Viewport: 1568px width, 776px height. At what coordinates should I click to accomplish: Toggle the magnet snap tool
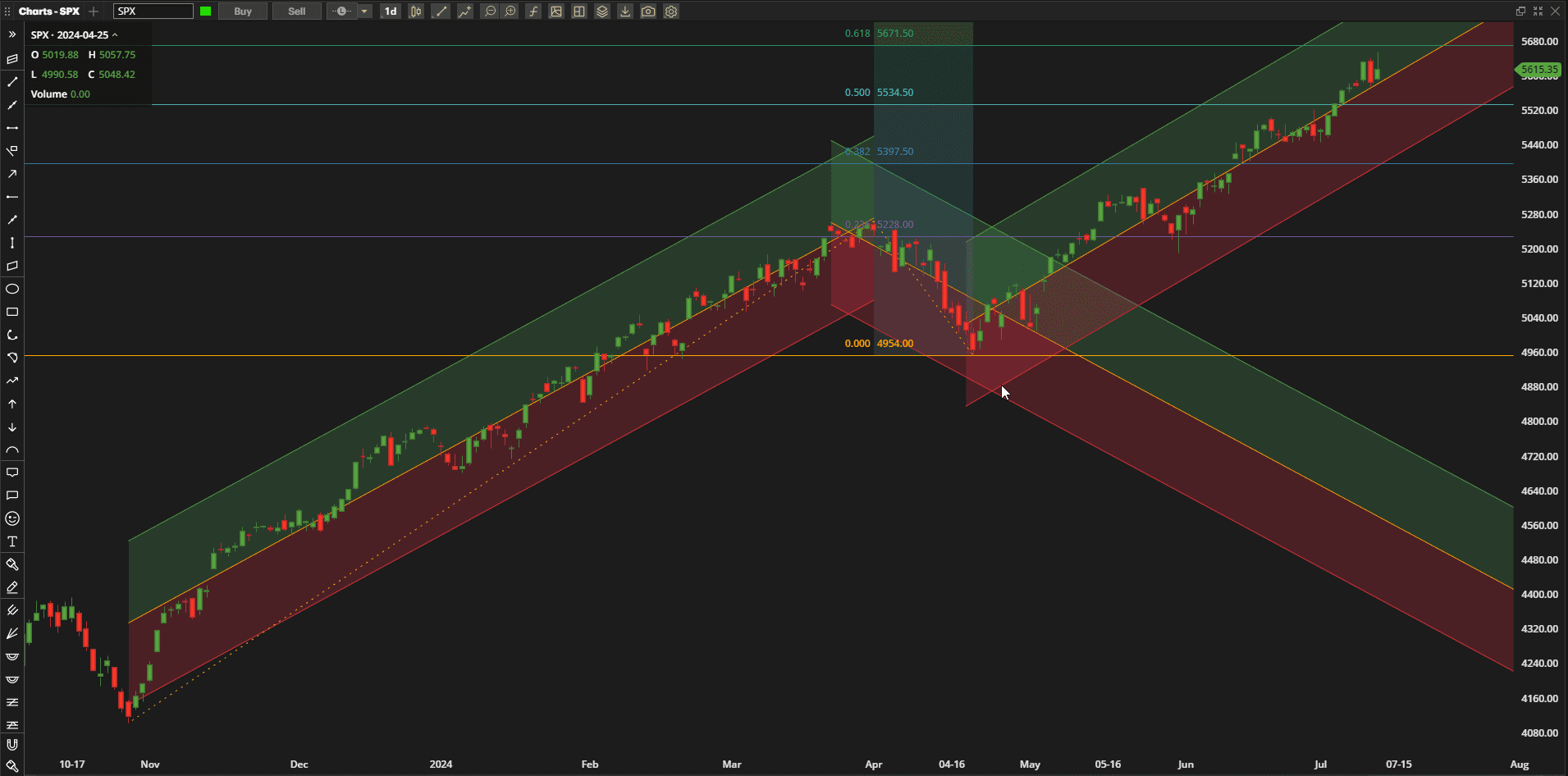12,745
